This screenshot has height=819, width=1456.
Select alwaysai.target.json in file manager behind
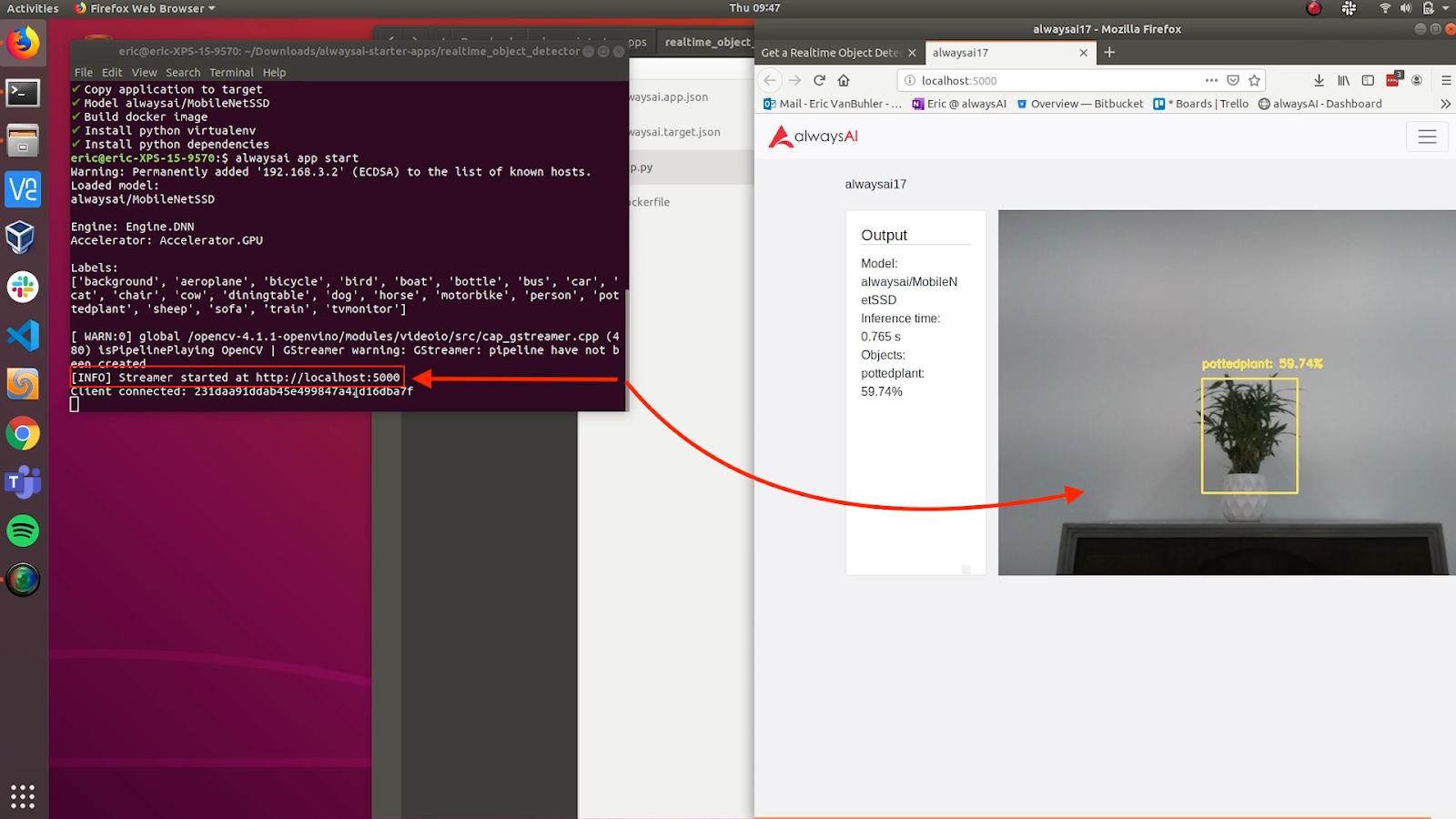click(675, 132)
